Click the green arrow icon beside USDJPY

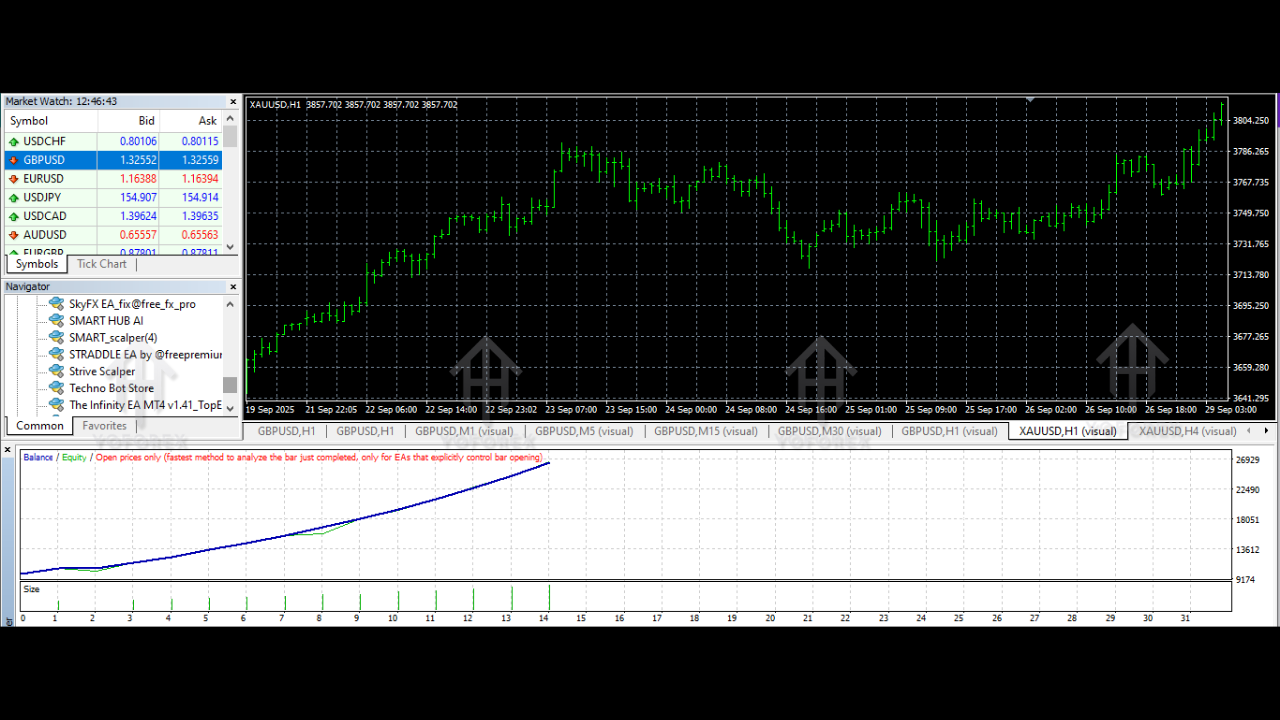tap(14, 198)
